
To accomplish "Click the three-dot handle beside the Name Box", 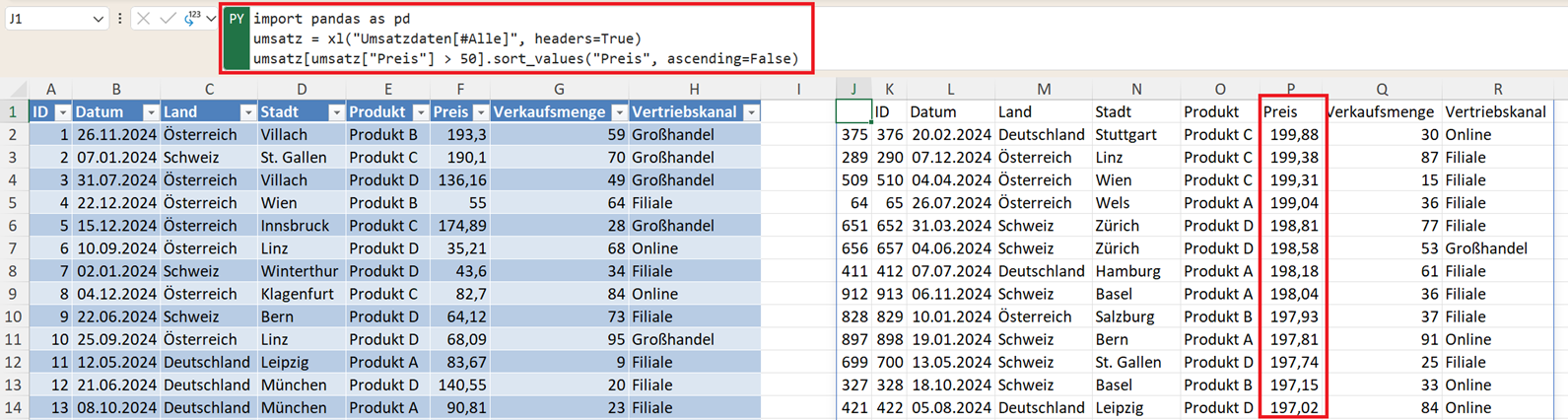I will click(120, 19).
